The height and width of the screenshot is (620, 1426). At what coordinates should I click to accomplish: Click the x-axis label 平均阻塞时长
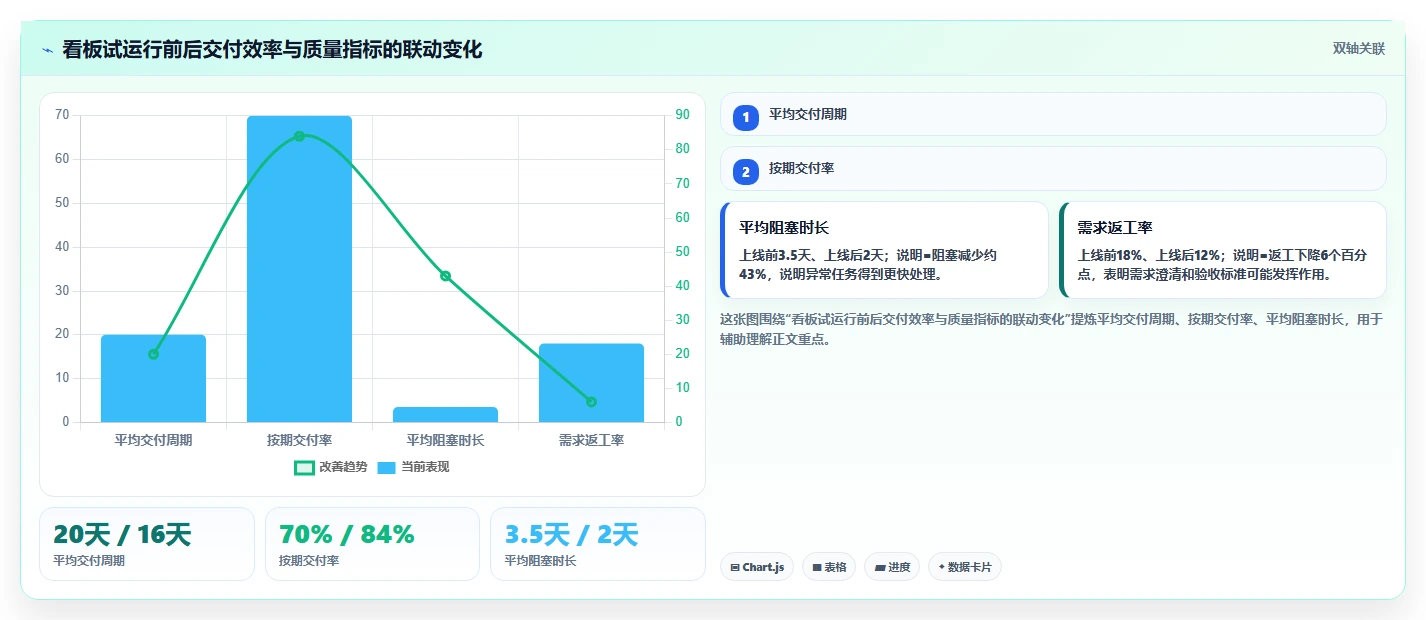[445, 440]
